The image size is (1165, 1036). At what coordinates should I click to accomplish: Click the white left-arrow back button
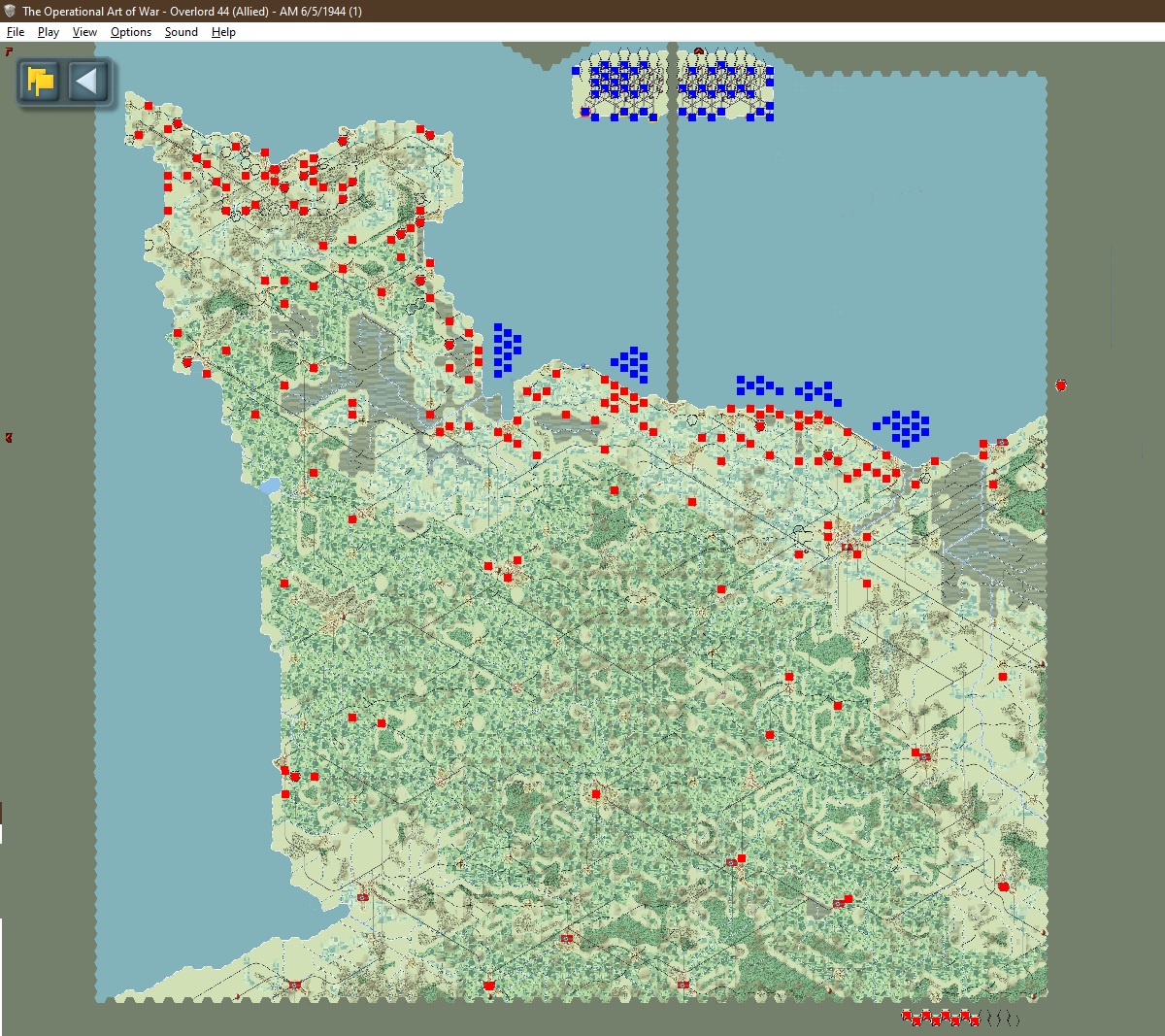[x=87, y=82]
